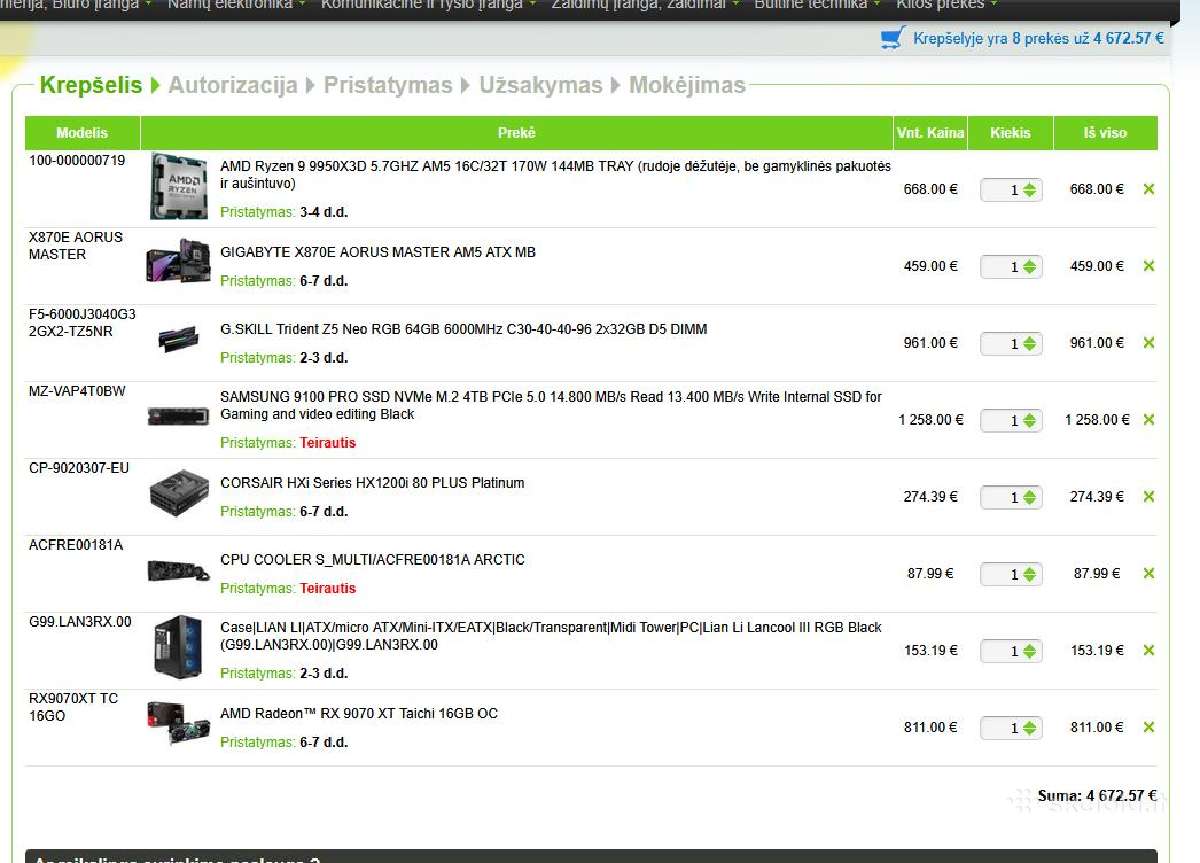The height and width of the screenshot is (863, 1200).
Task: Click quantity stepper arrows for ARCTIC CPU cooler
Action: (1030, 575)
